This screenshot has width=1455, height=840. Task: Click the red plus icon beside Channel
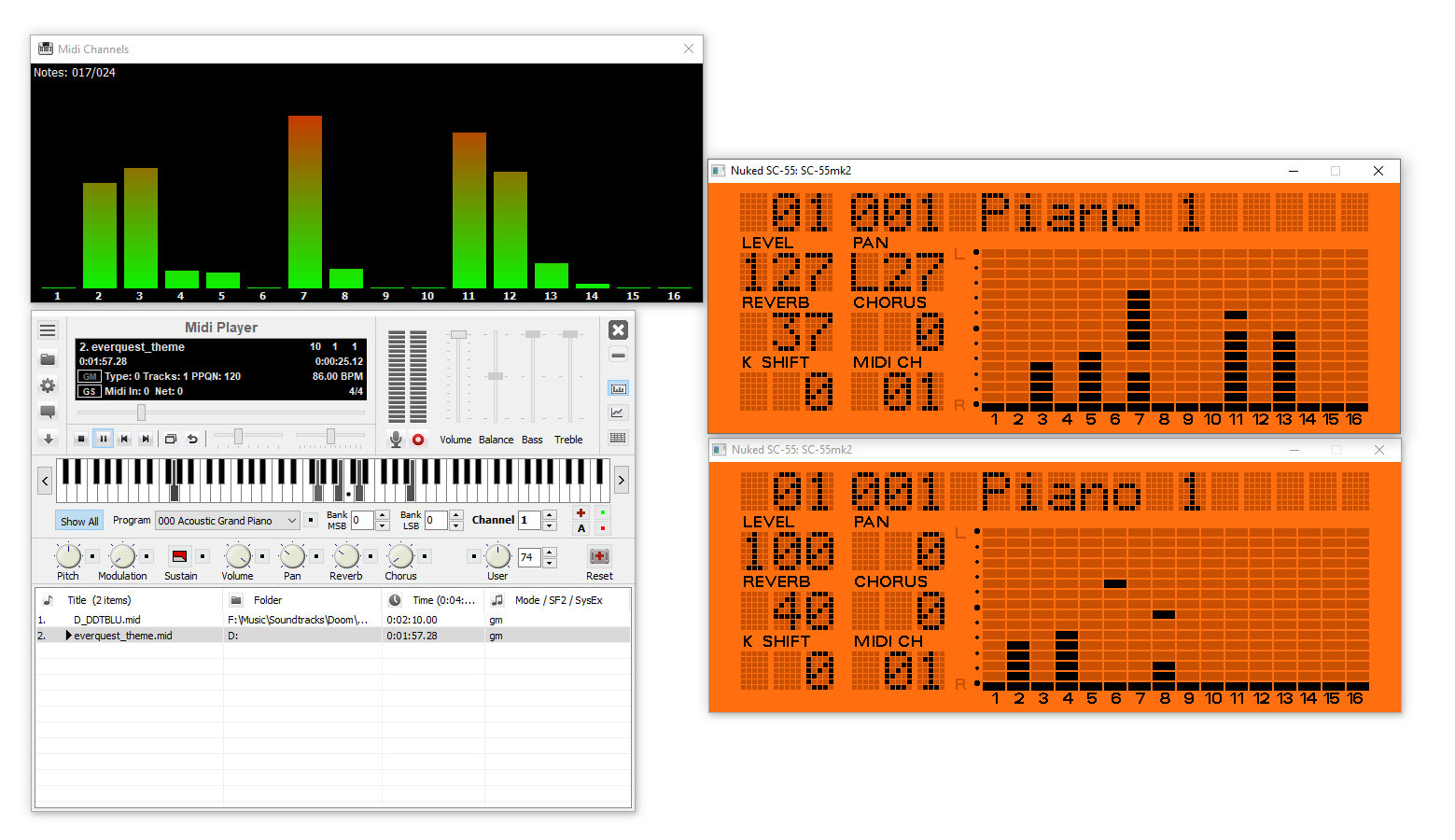point(581,513)
